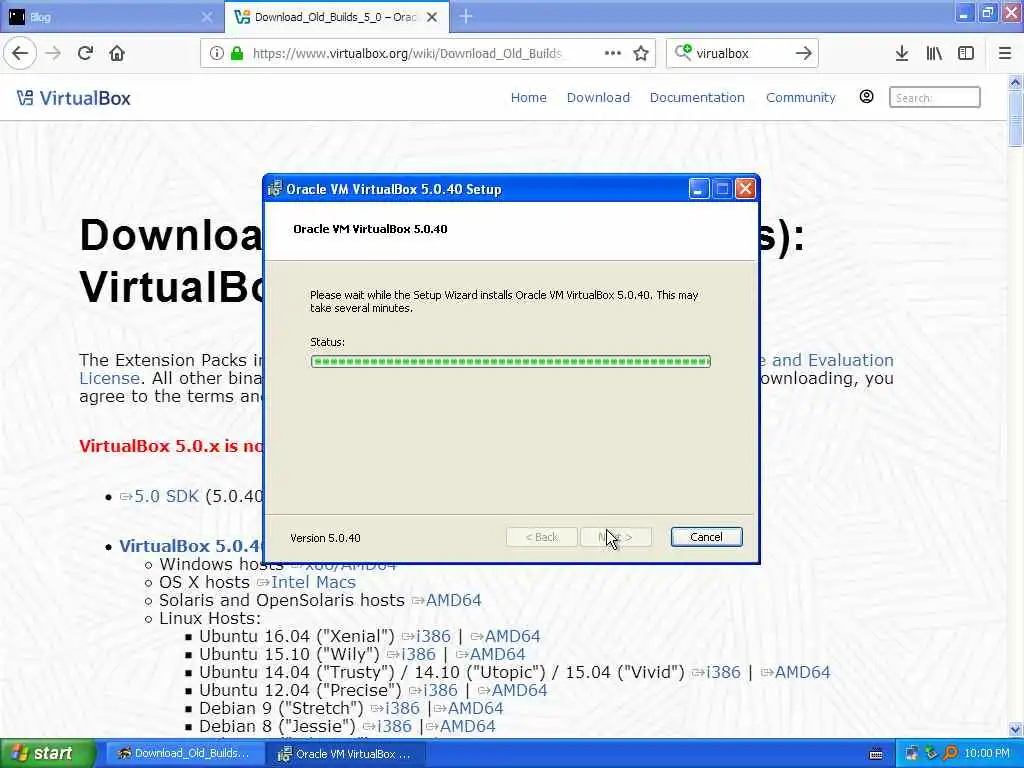Submit the search with the arrow button
The height and width of the screenshot is (768, 1024).
(804, 53)
